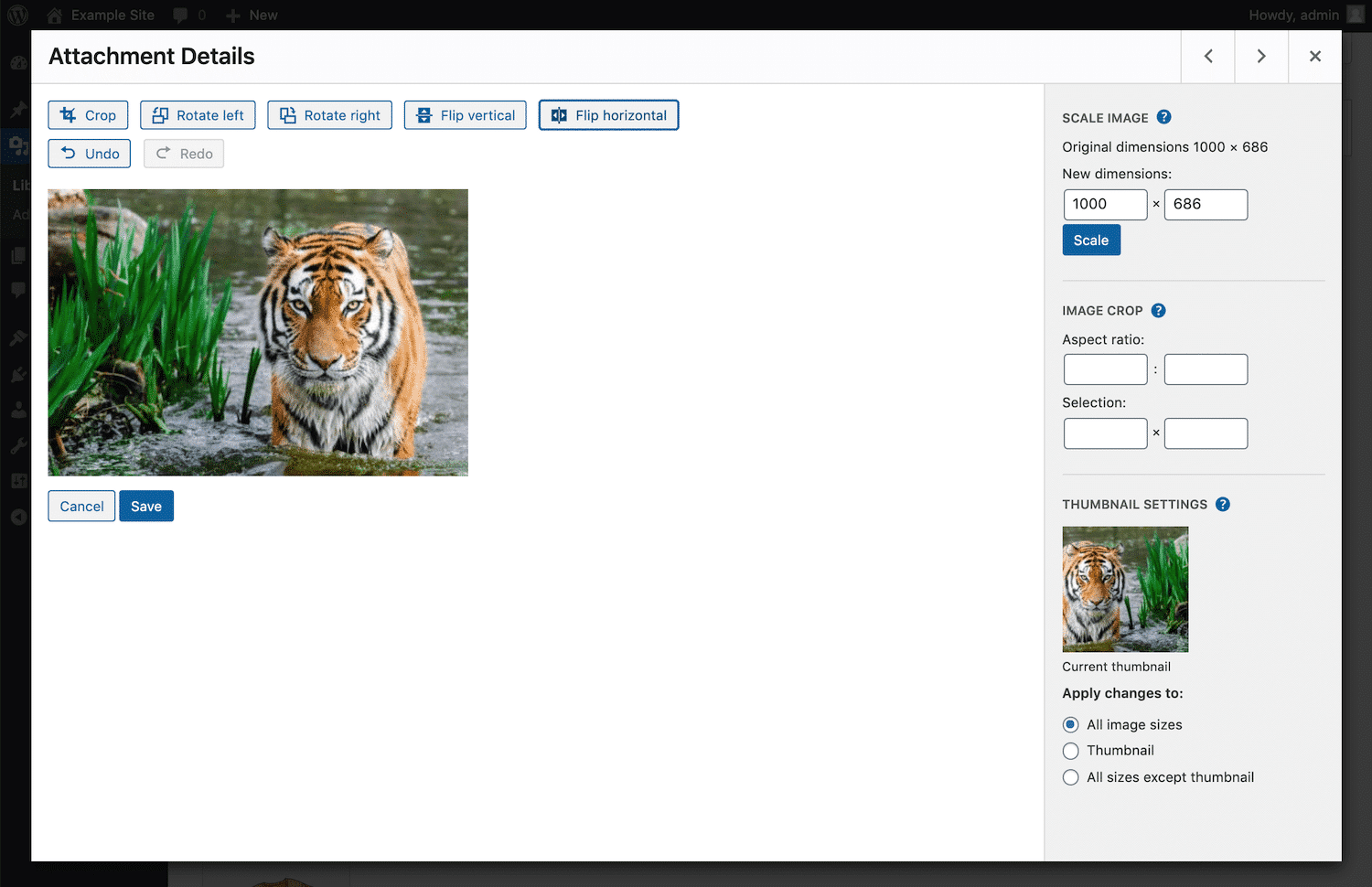Screen dimensions: 1372x887
Task: Scale the image to new dimensions
Action: point(1090,240)
